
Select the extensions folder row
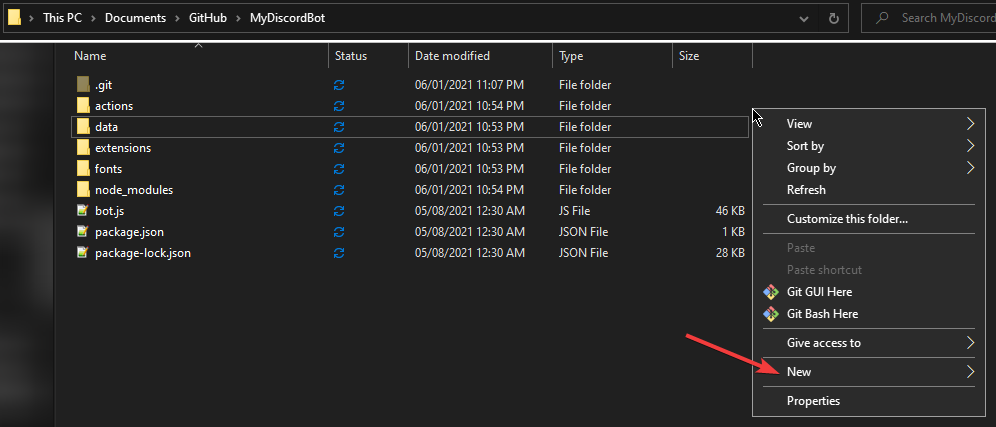[x=123, y=148]
